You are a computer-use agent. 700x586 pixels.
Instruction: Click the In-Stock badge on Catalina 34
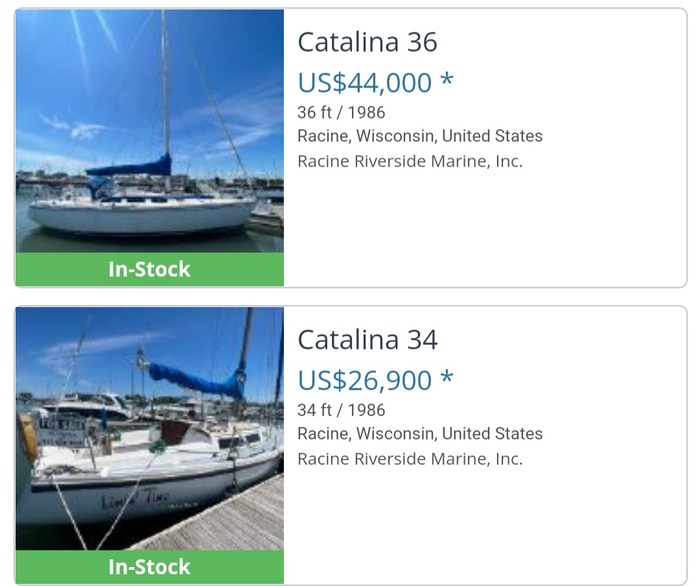click(x=149, y=567)
